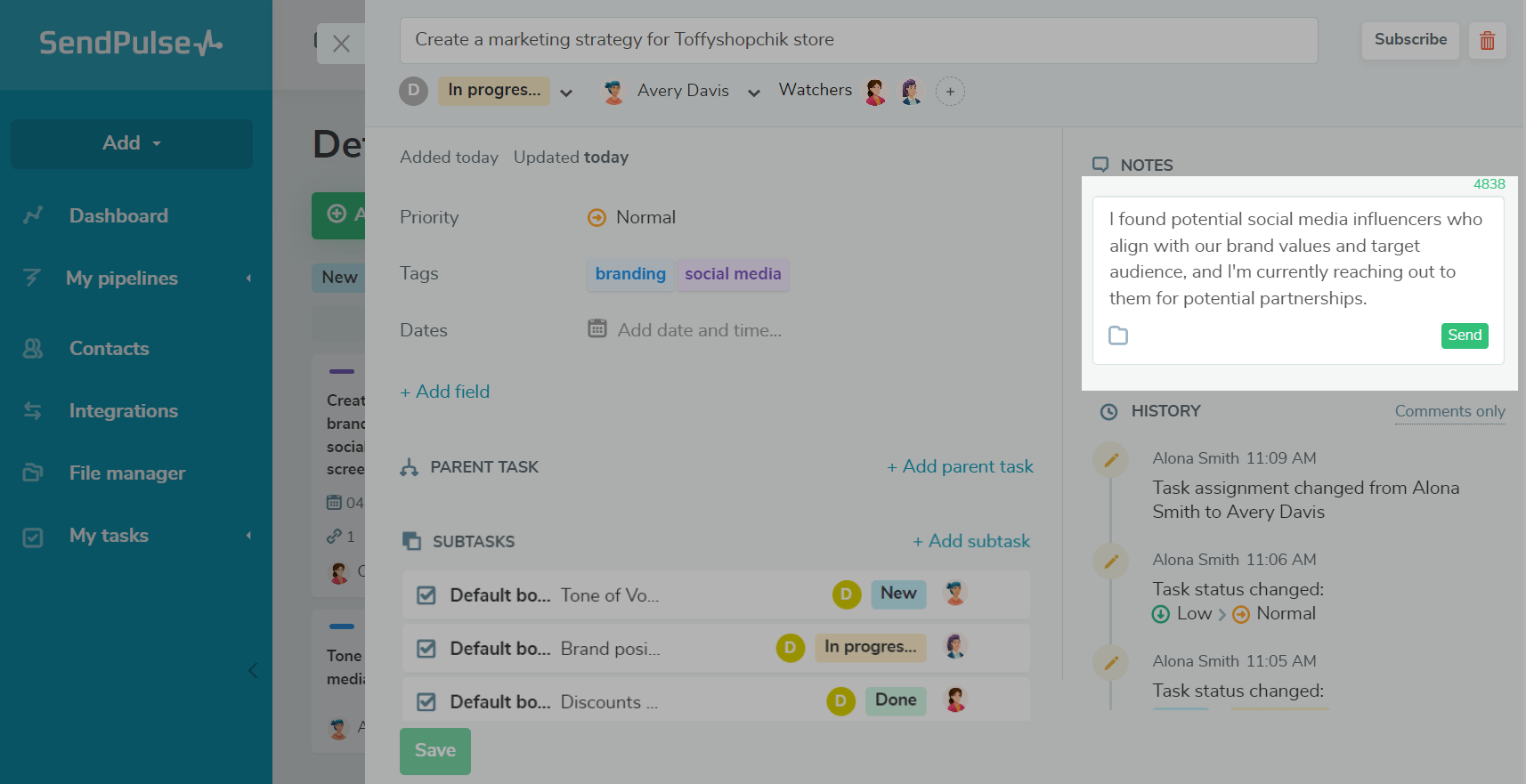Select the branding tag chip
Image resolution: width=1526 pixels, height=784 pixels.
[630, 274]
